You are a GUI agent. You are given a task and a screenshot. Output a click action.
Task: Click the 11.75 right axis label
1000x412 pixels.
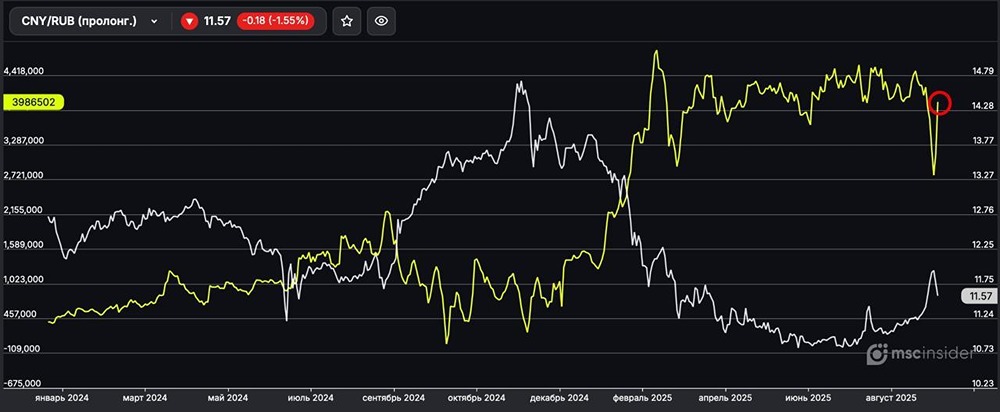point(982,279)
